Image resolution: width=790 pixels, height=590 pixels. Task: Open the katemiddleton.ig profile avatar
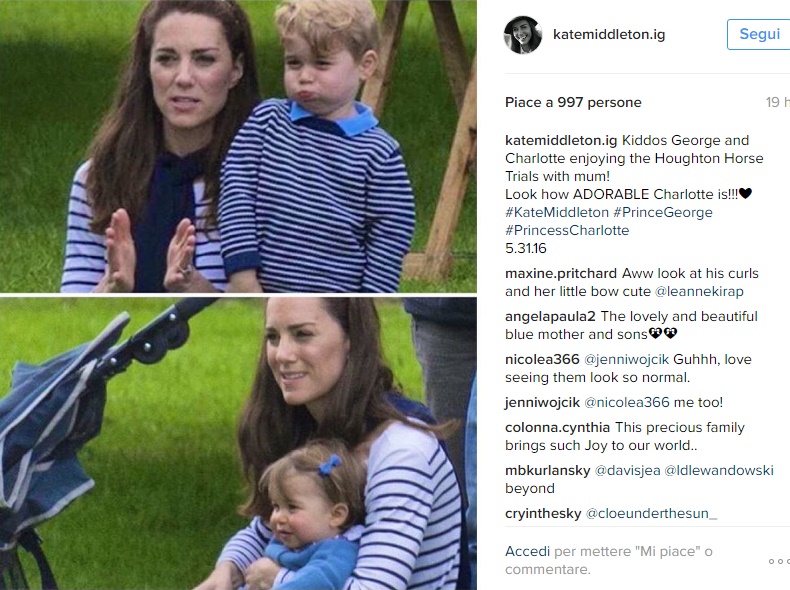point(523,35)
